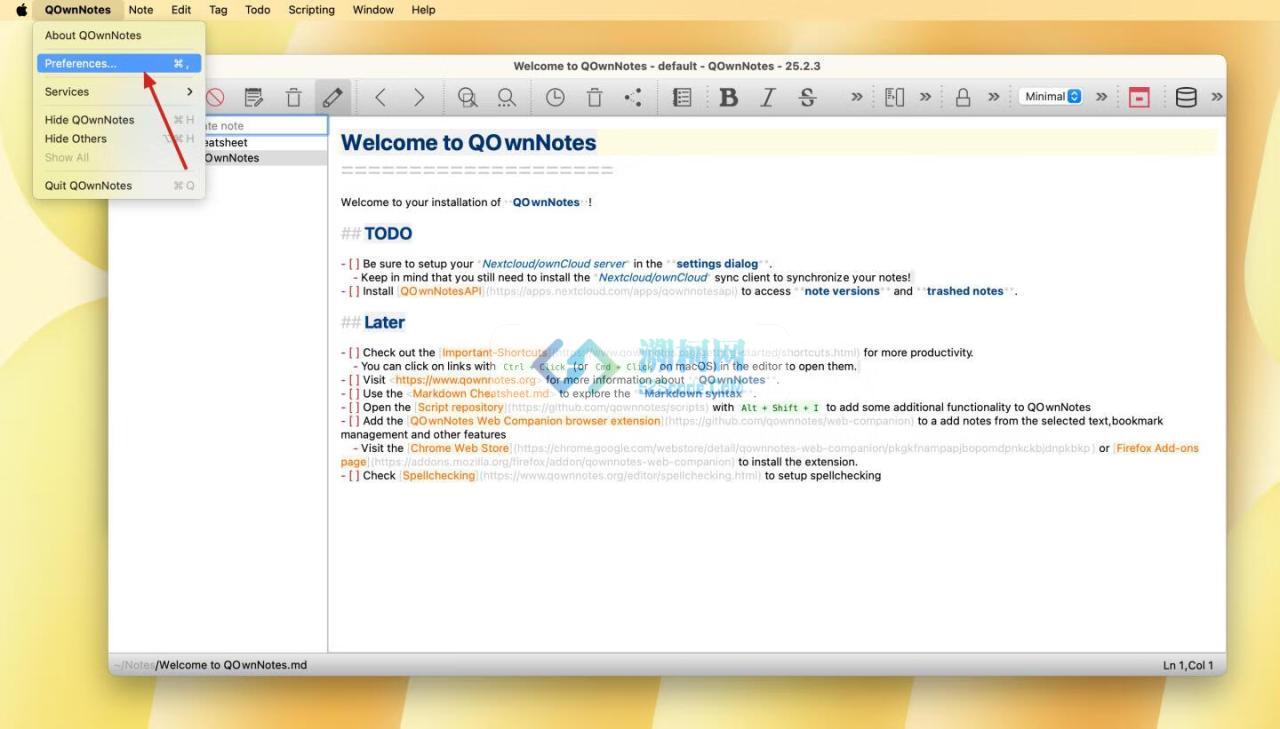
Task: Open the Apple menu
Action: point(21,10)
